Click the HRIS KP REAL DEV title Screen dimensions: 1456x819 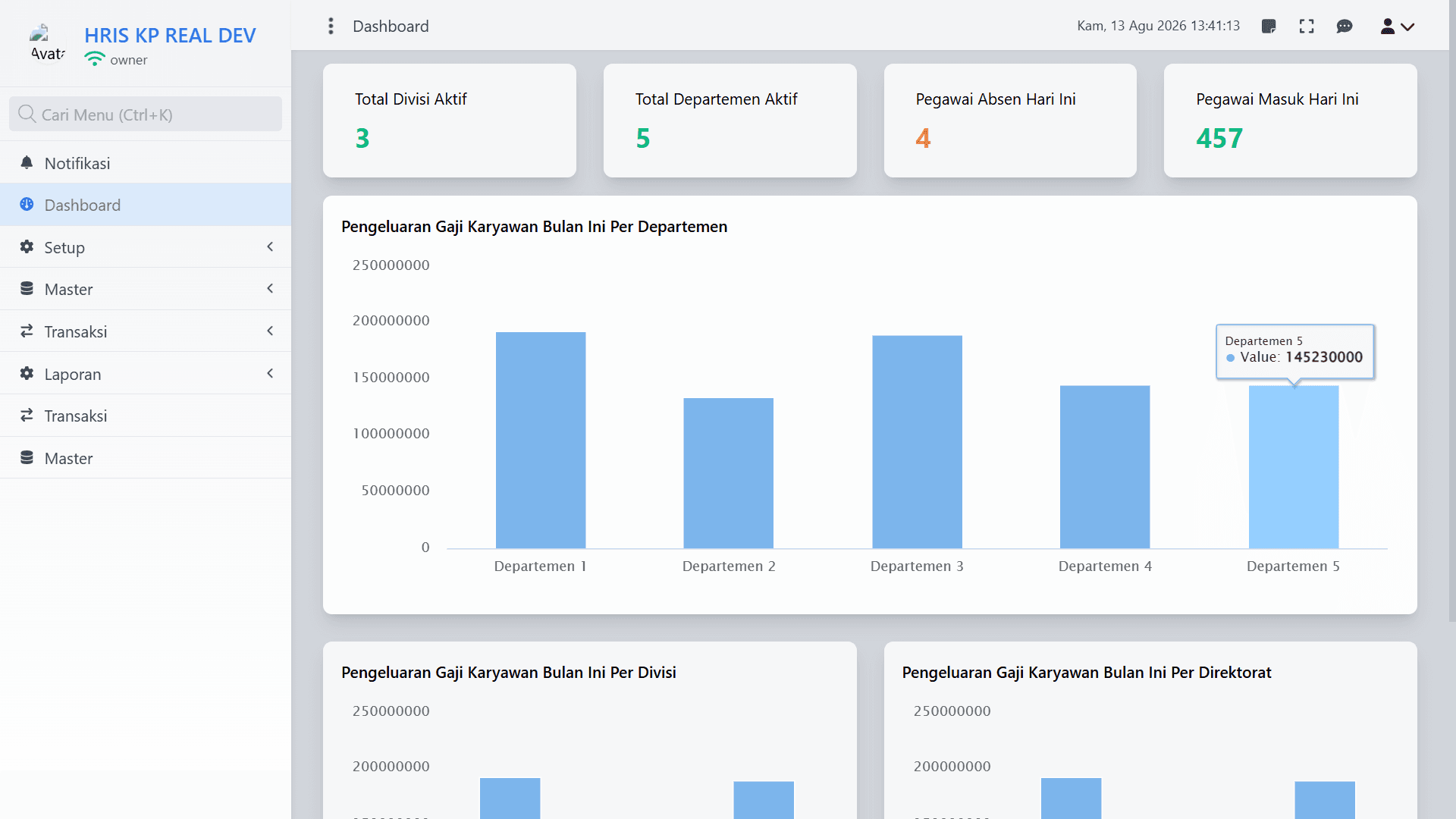170,35
